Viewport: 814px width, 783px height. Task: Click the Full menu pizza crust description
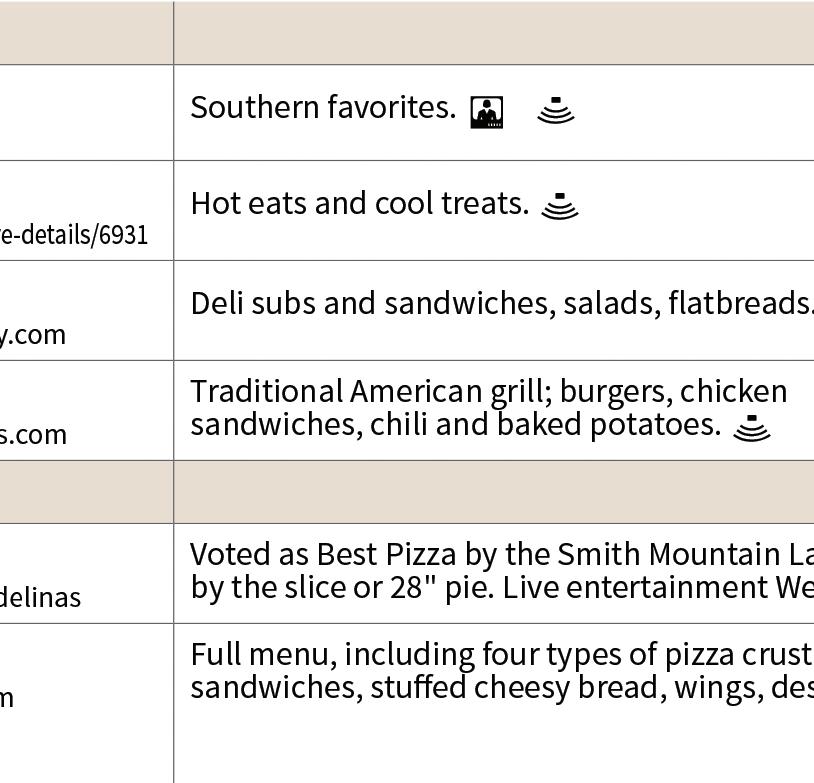tap(500, 654)
